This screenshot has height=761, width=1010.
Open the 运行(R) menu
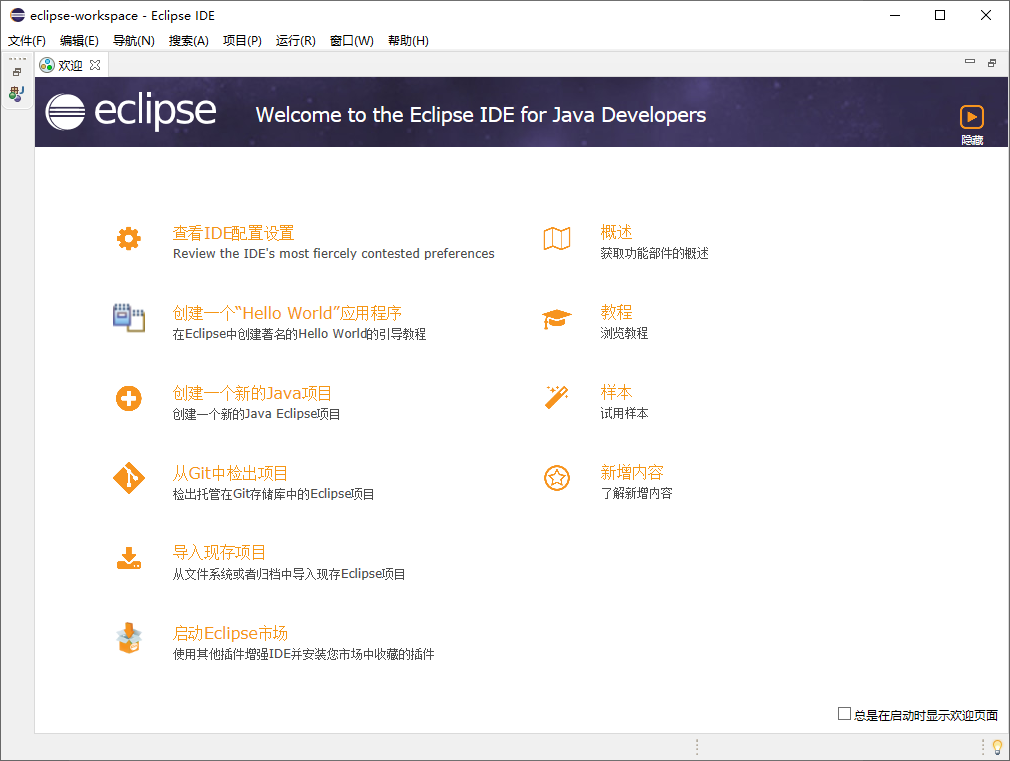tap(296, 41)
